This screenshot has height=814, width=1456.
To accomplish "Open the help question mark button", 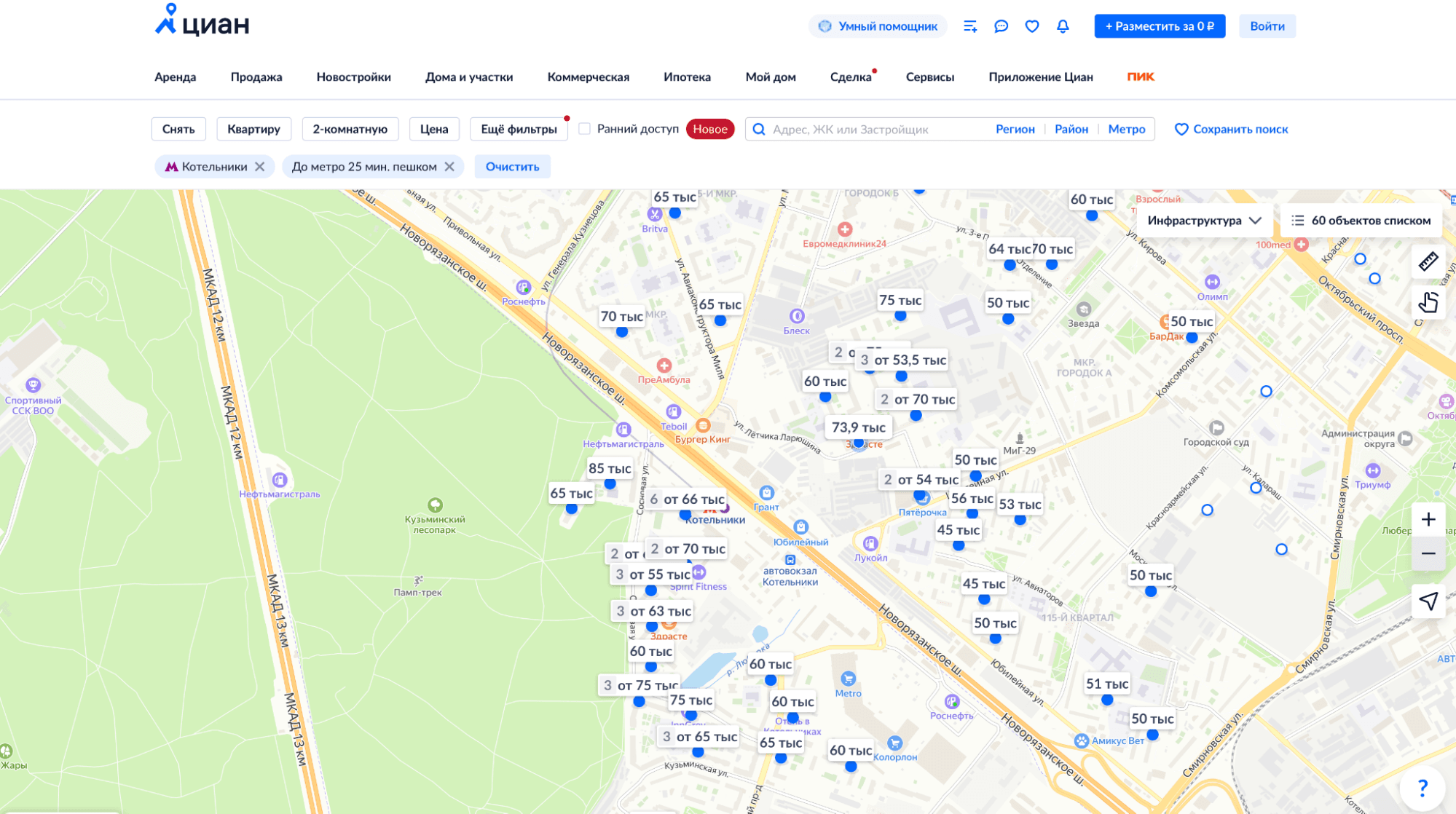I will [1422, 788].
